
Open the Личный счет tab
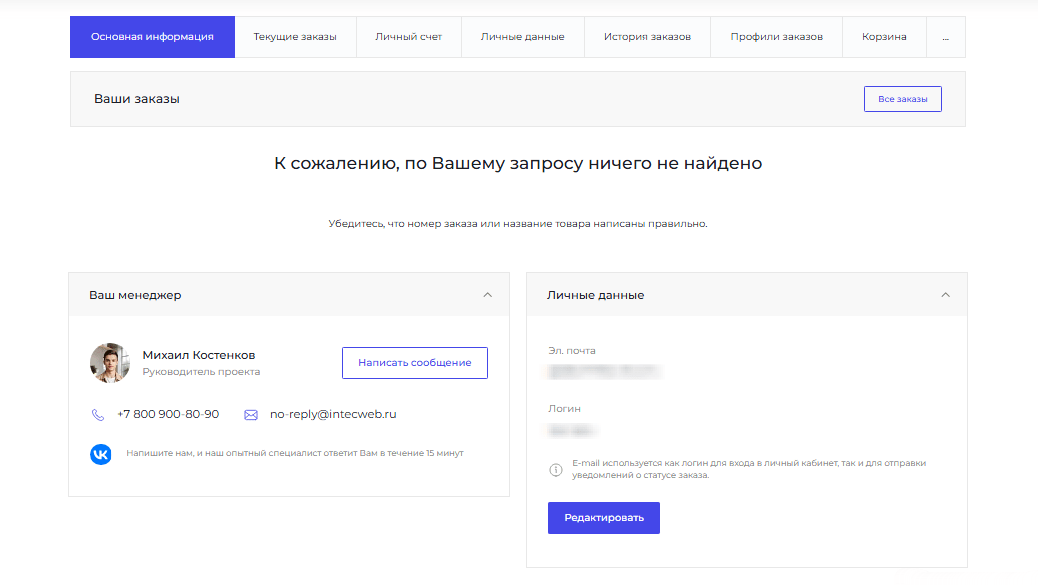409,37
